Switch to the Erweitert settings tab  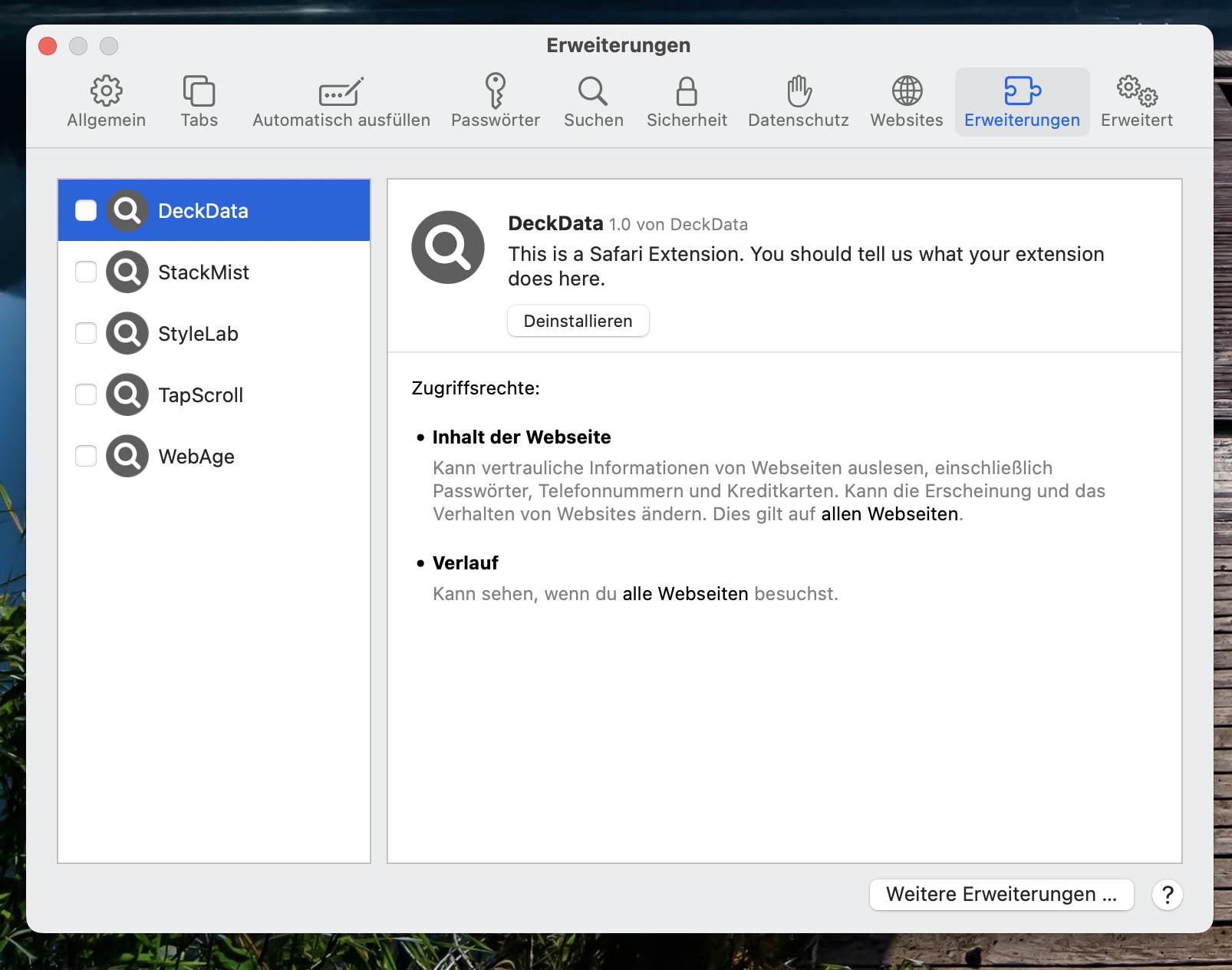point(1136,101)
